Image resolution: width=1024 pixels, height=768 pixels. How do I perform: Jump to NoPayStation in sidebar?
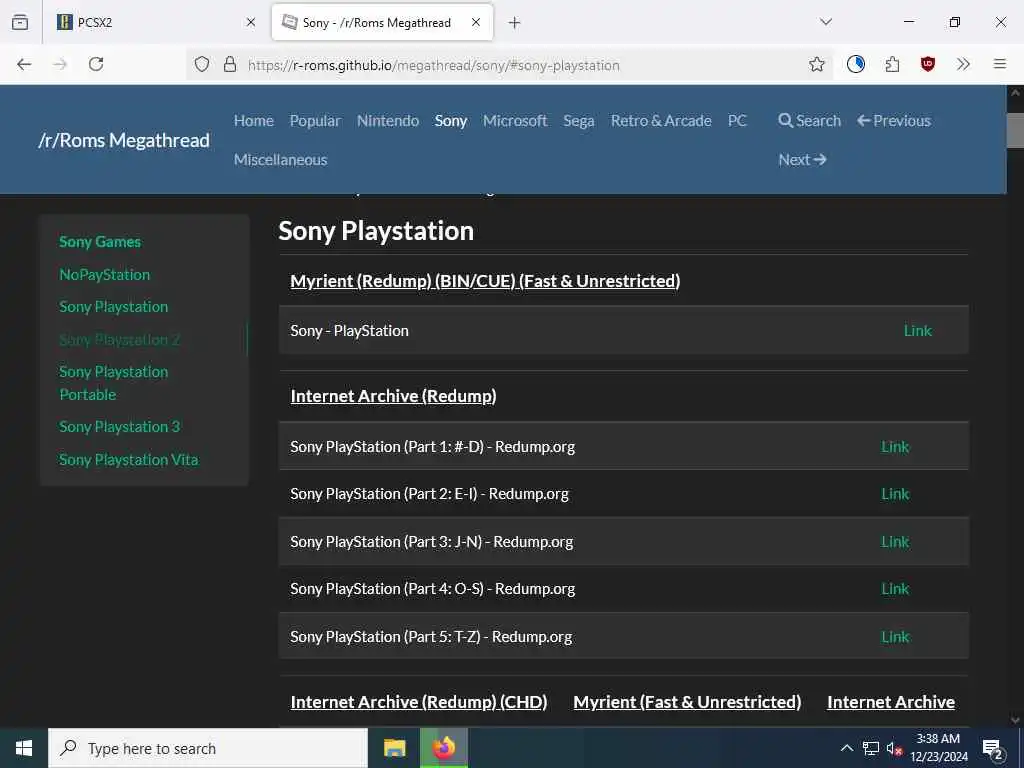tap(104, 274)
